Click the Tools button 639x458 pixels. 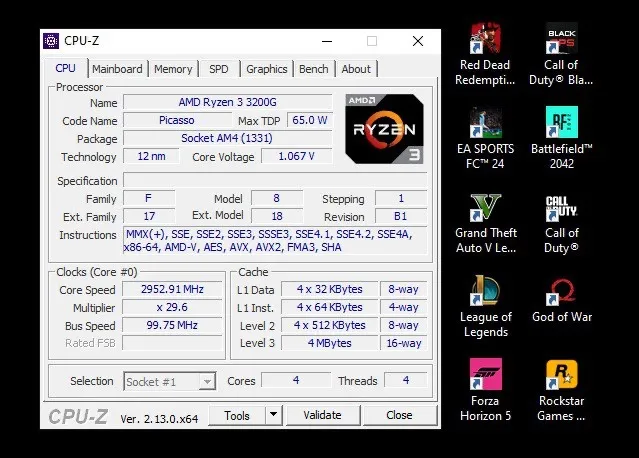tap(237, 415)
